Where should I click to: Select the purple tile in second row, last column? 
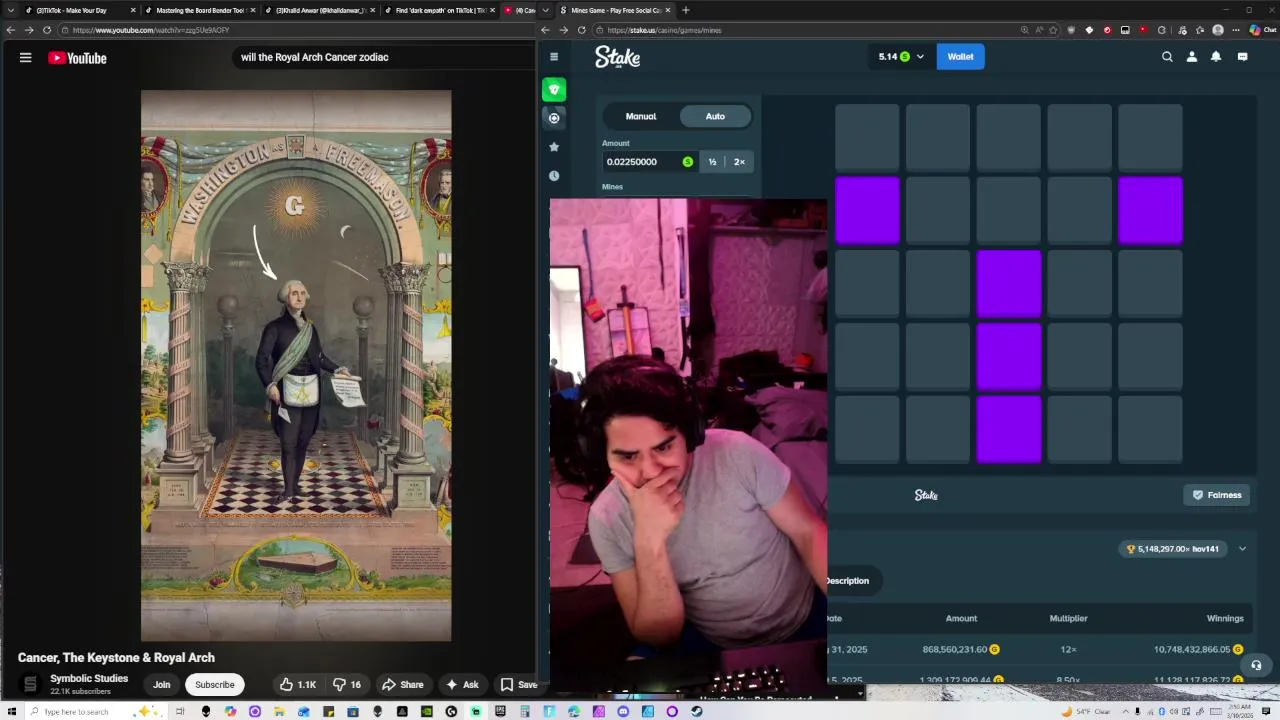[1150, 210]
